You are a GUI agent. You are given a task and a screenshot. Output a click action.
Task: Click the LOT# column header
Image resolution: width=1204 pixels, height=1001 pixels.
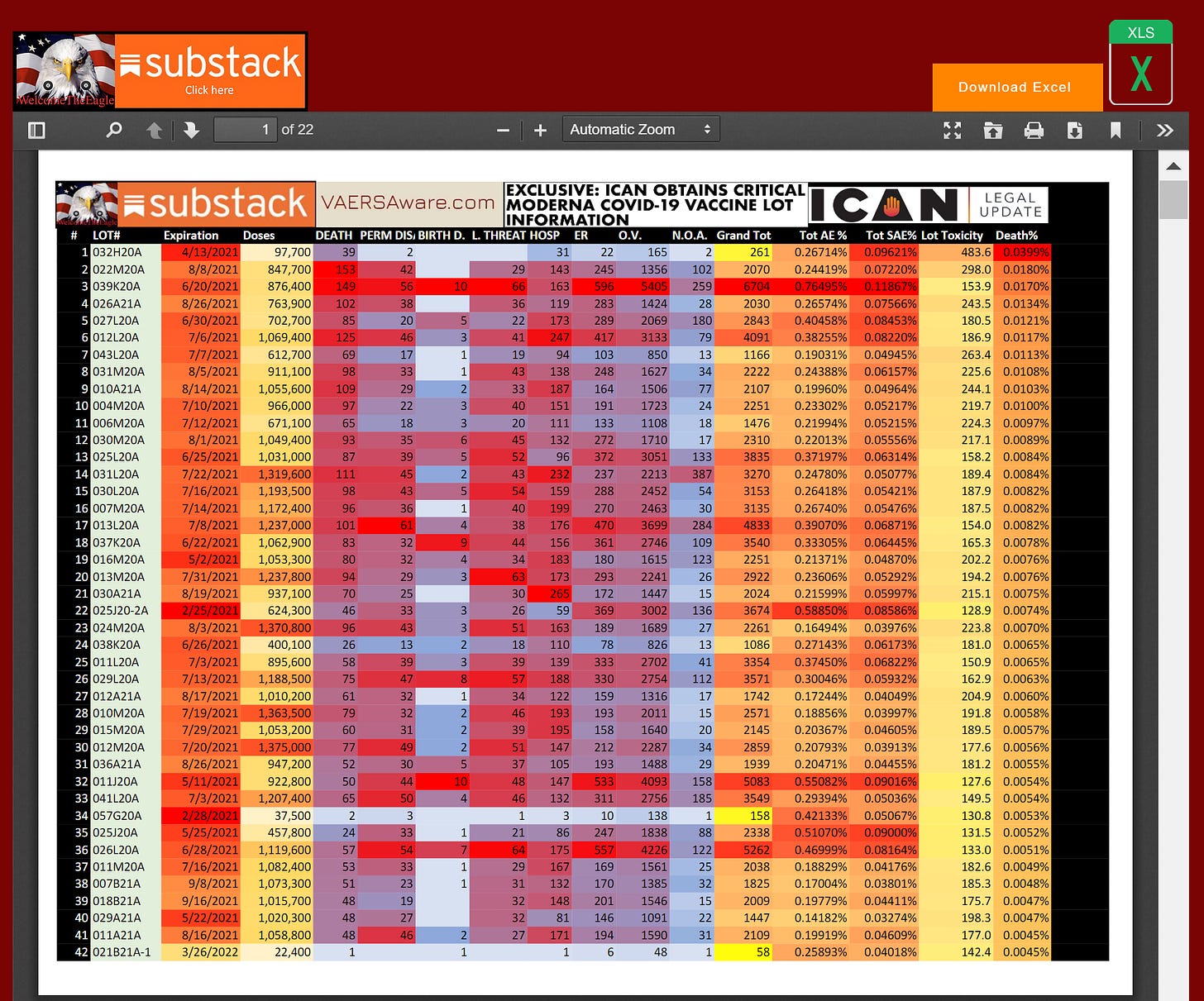(107, 236)
